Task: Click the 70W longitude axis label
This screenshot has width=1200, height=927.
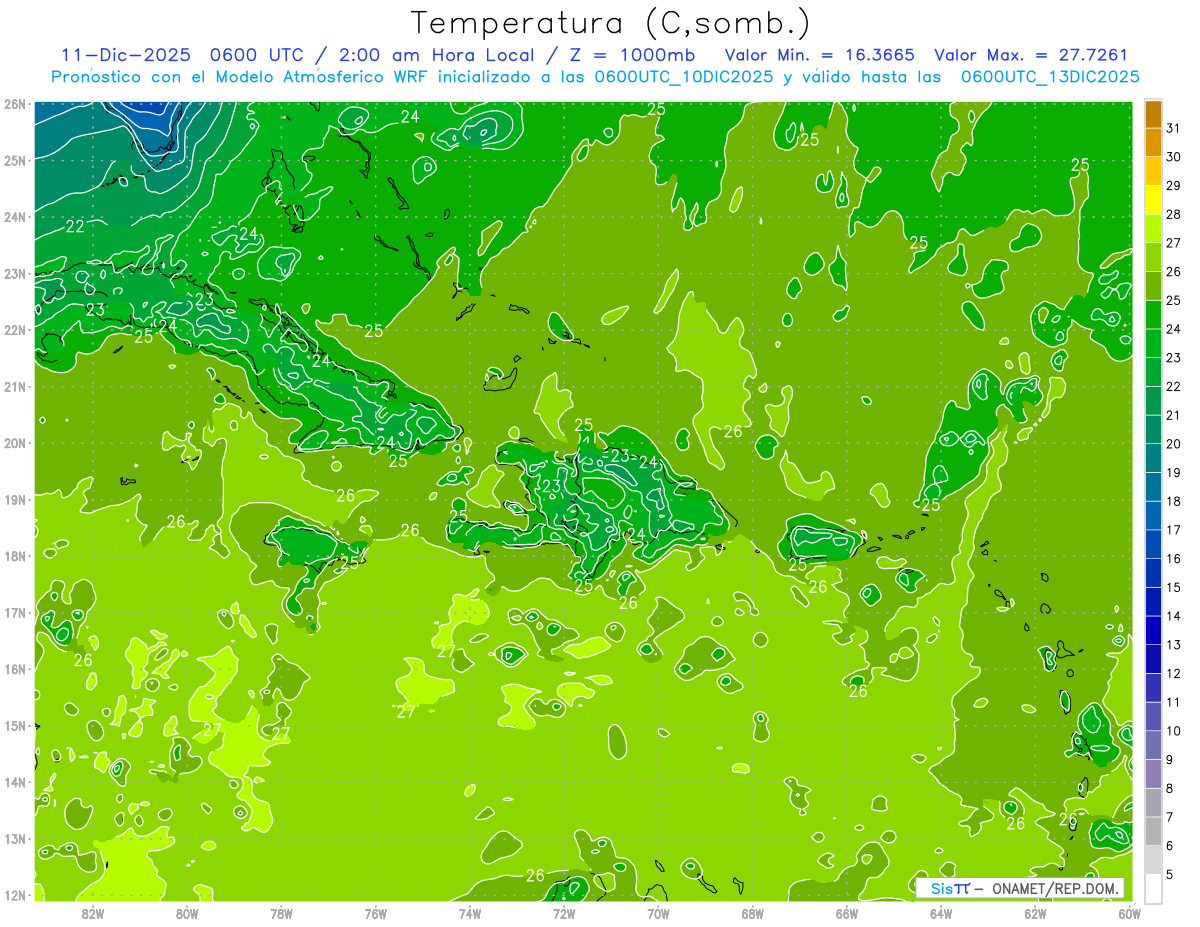Action: tap(658, 912)
